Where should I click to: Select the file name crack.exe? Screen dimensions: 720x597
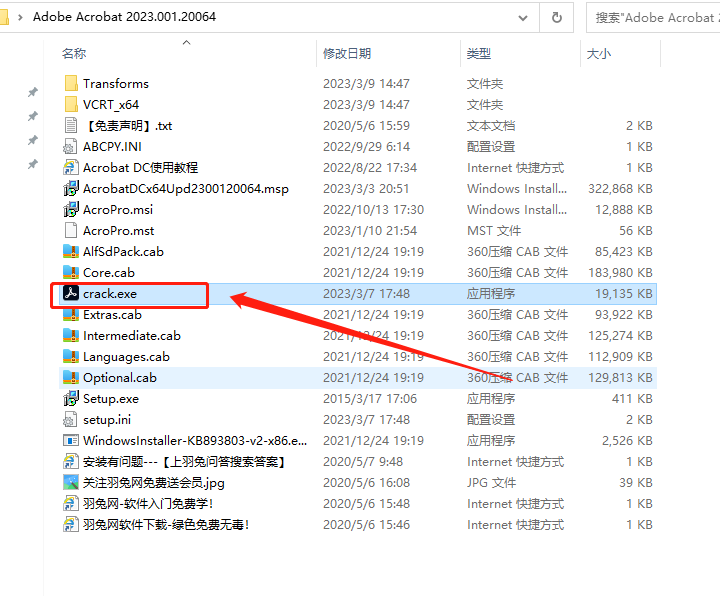(x=110, y=294)
